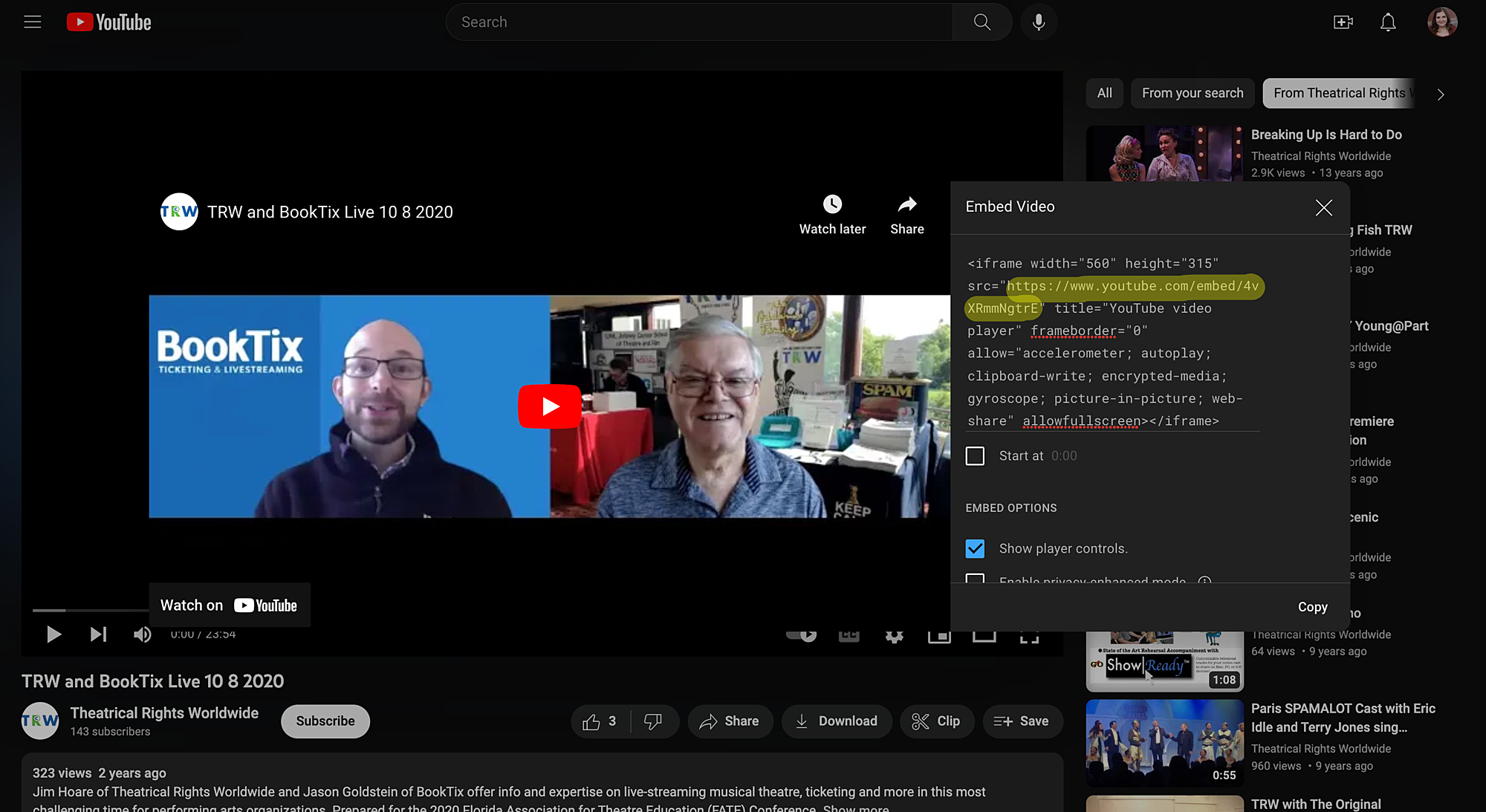Click the search magnifier button
The height and width of the screenshot is (812, 1486).
coord(982,22)
